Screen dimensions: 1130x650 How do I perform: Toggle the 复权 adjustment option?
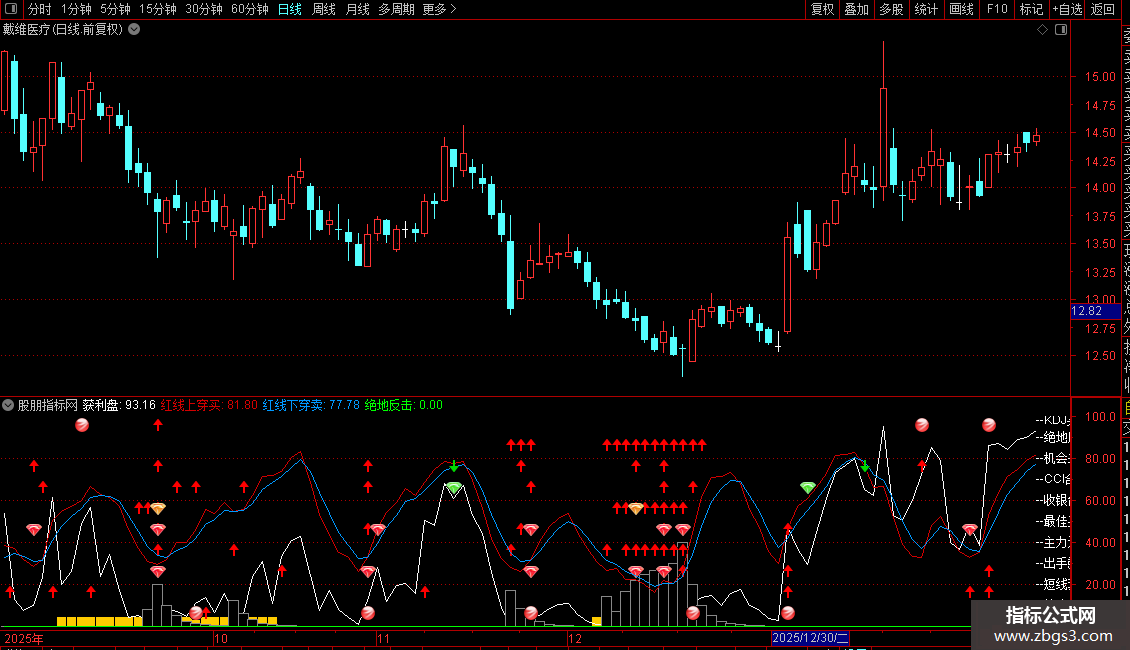(x=822, y=9)
